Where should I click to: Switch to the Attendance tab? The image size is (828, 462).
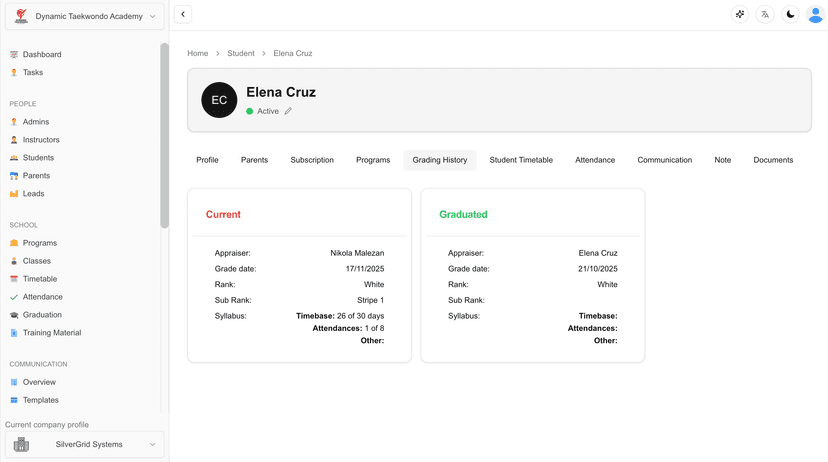(595, 160)
